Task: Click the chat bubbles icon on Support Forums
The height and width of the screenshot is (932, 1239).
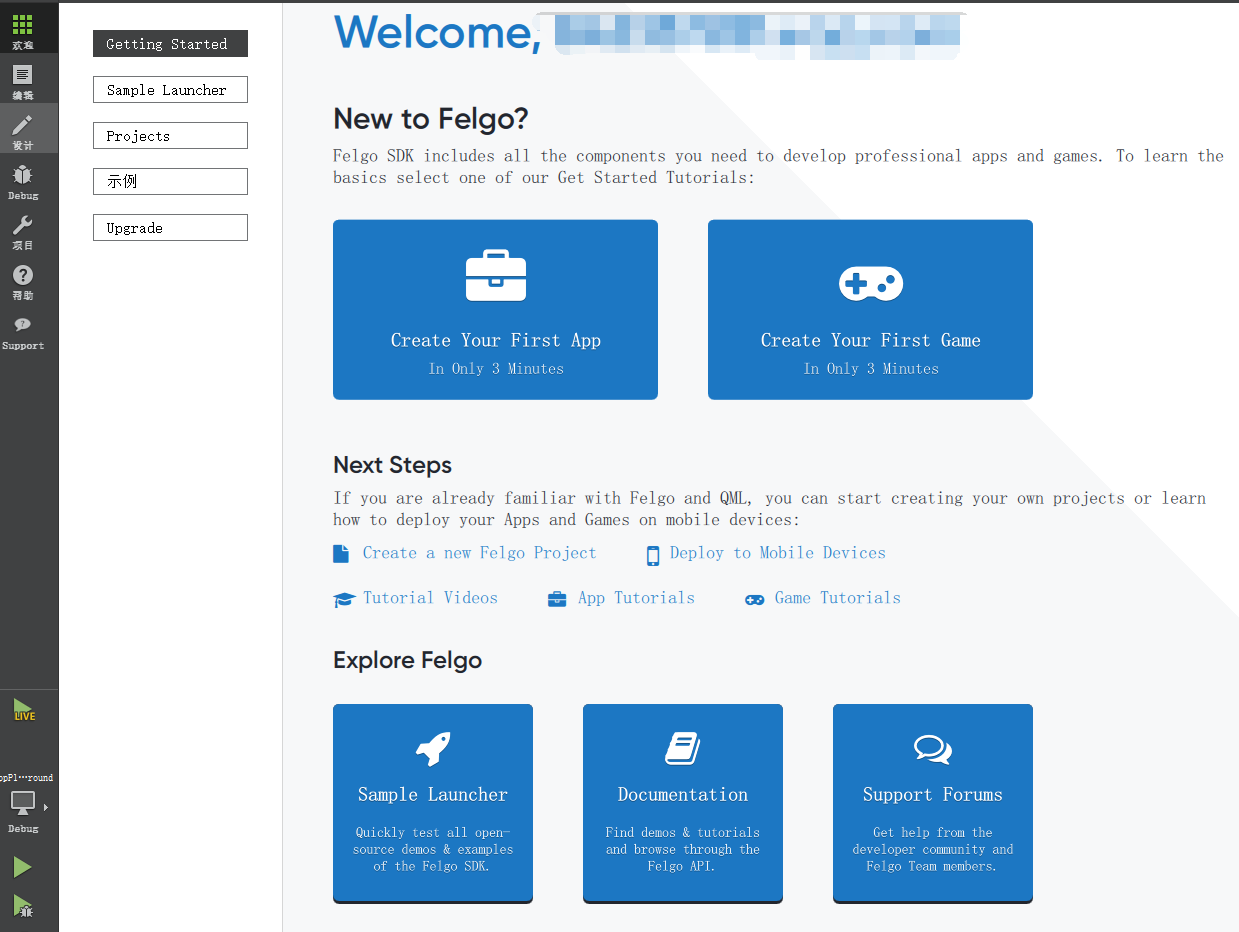Action: [933, 749]
